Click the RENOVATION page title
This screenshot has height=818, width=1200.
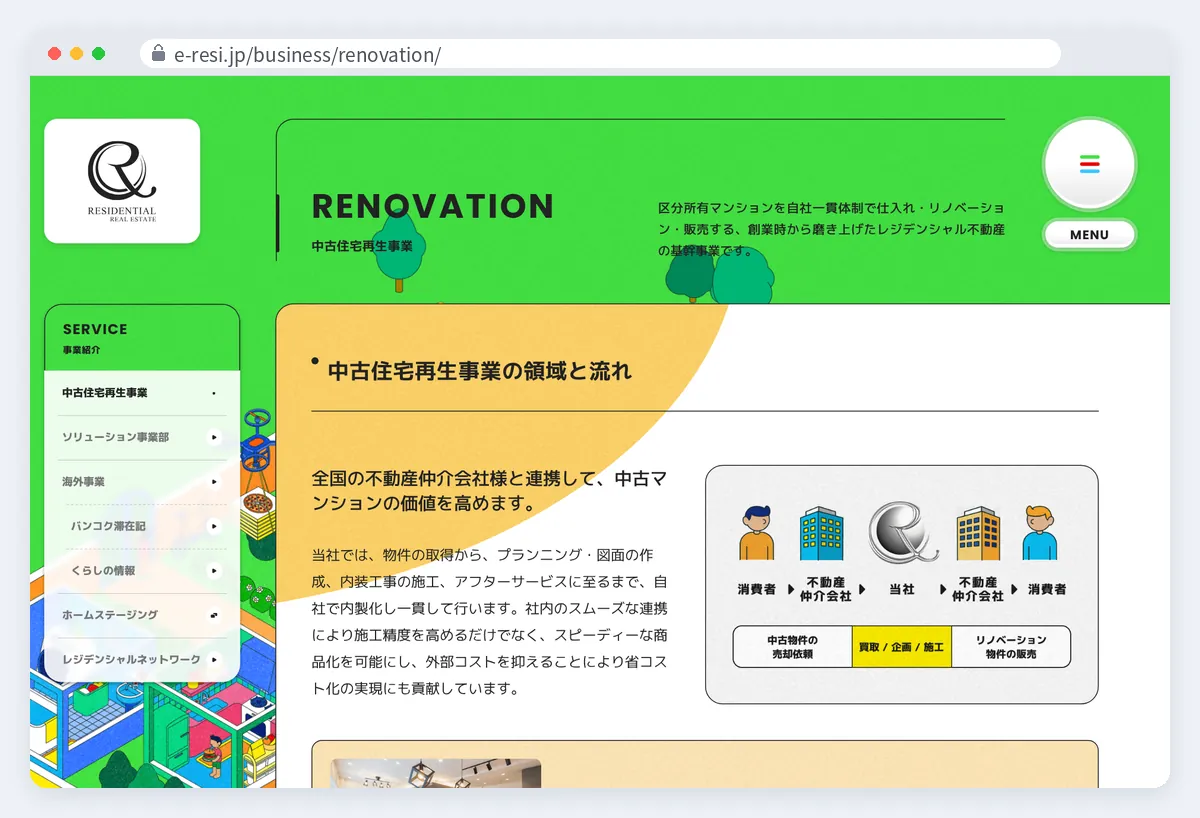coord(433,206)
